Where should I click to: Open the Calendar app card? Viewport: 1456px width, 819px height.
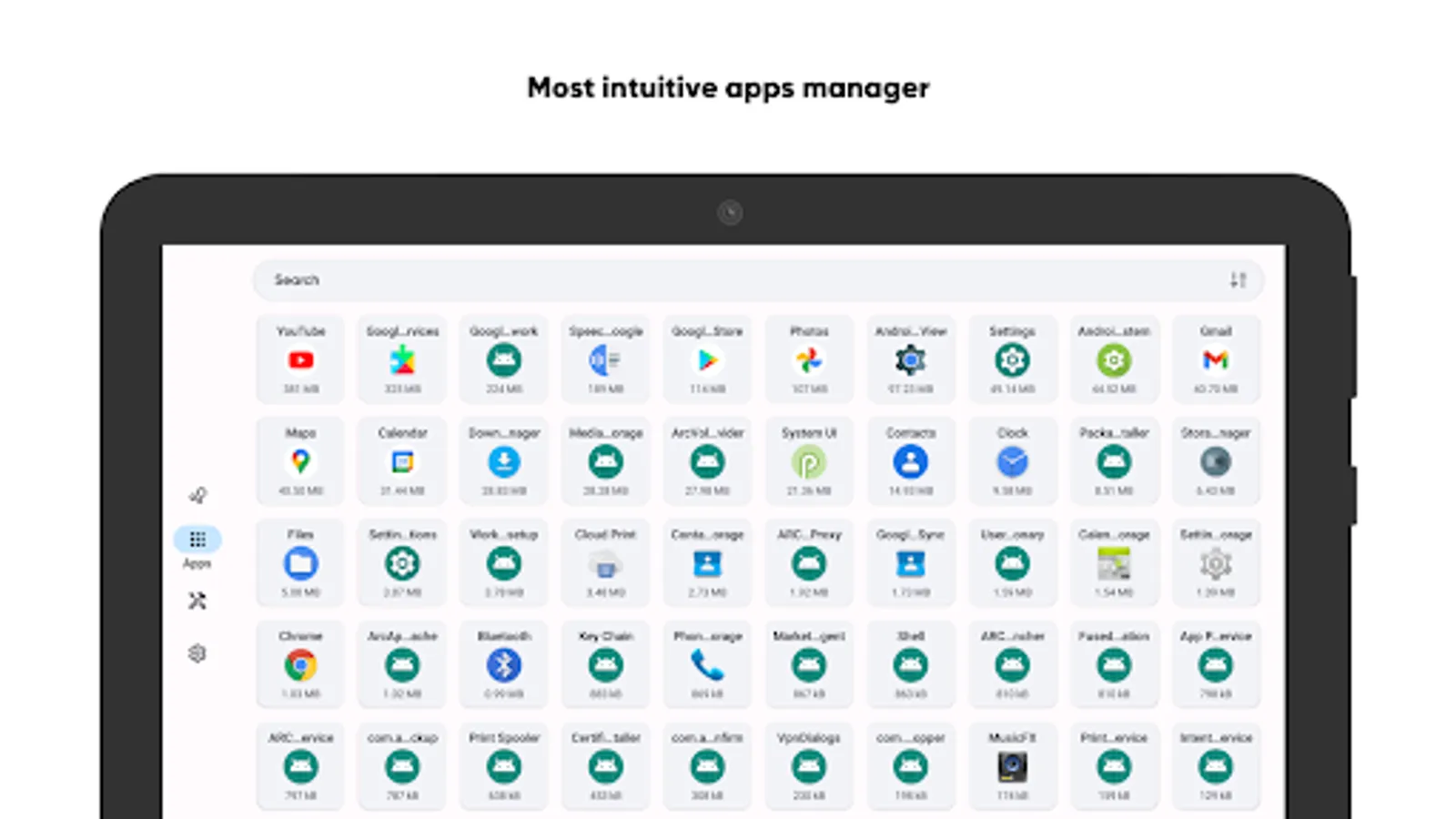tap(402, 461)
